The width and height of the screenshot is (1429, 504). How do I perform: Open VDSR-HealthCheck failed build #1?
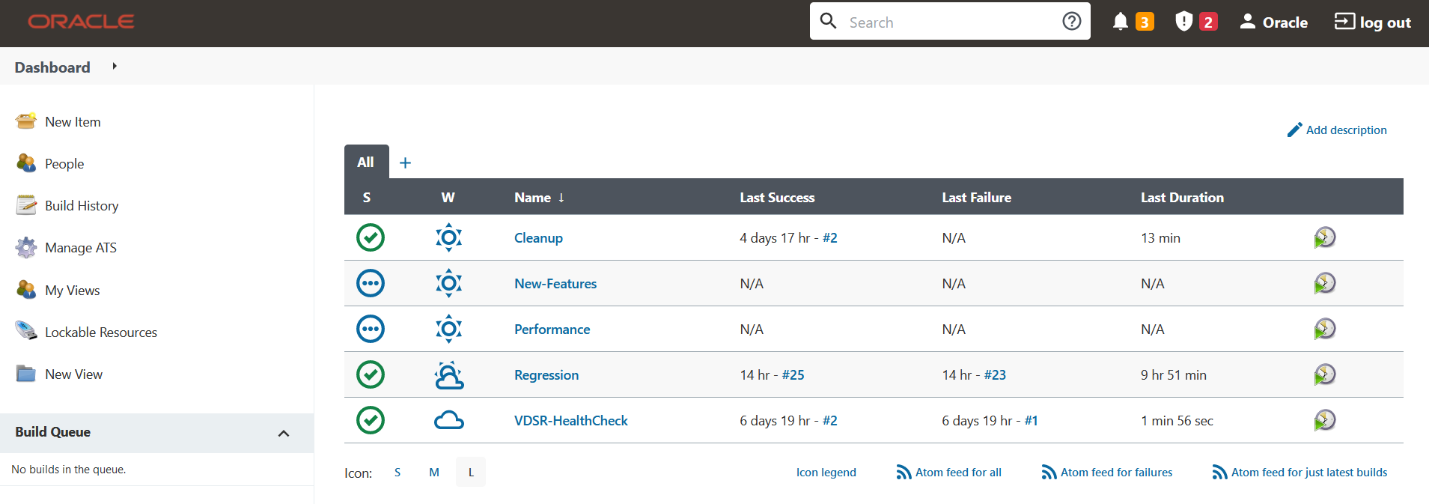[x=1031, y=421]
